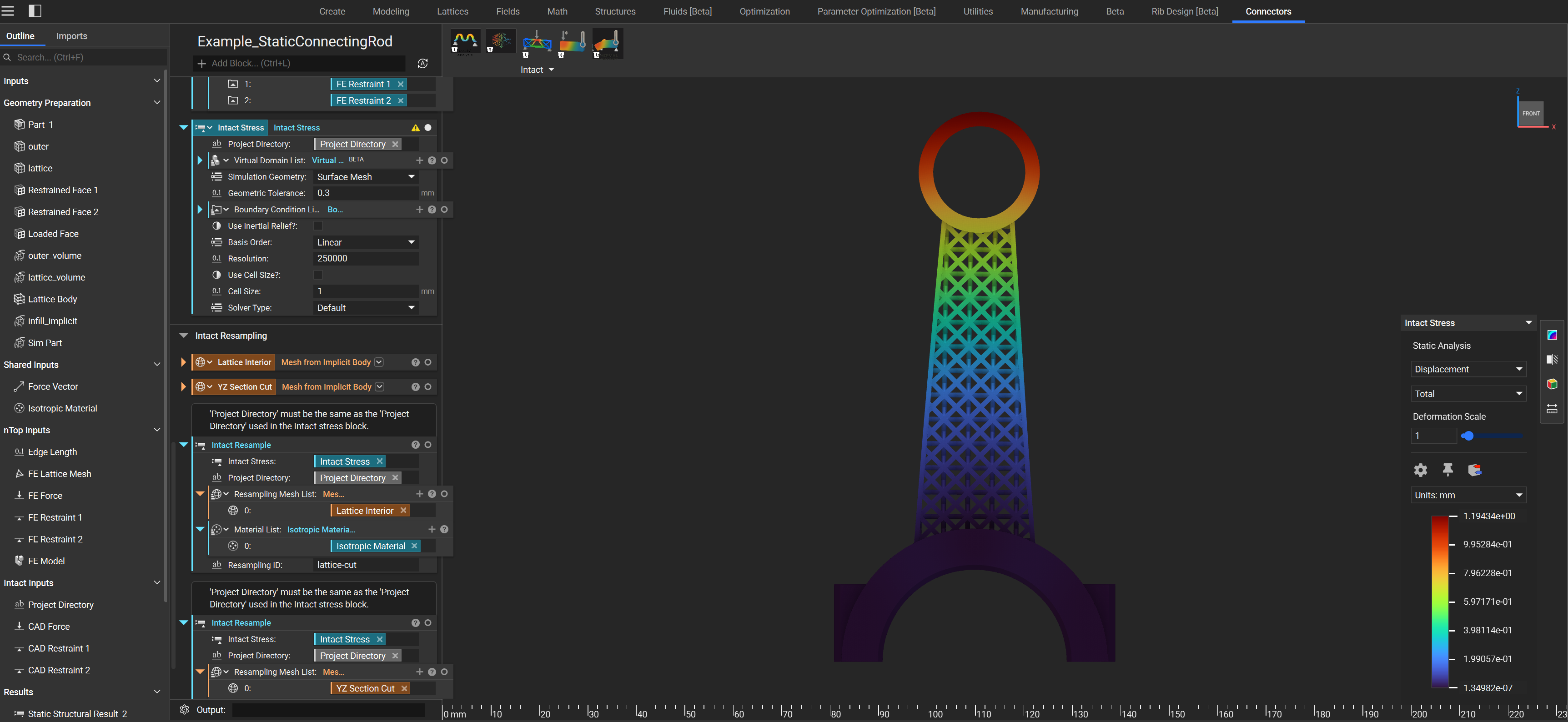The width and height of the screenshot is (1568, 722).
Task: Click the settings gear in results panel
Action: [x=1420, y=469]
